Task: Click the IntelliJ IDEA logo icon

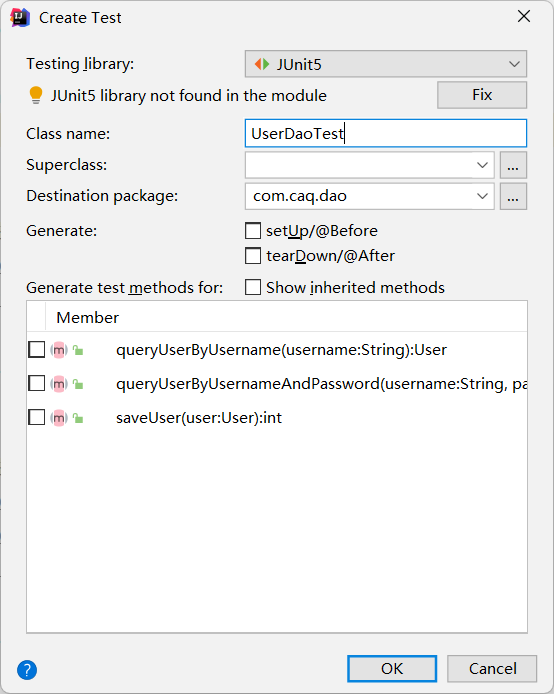Action: coord(19,18)
